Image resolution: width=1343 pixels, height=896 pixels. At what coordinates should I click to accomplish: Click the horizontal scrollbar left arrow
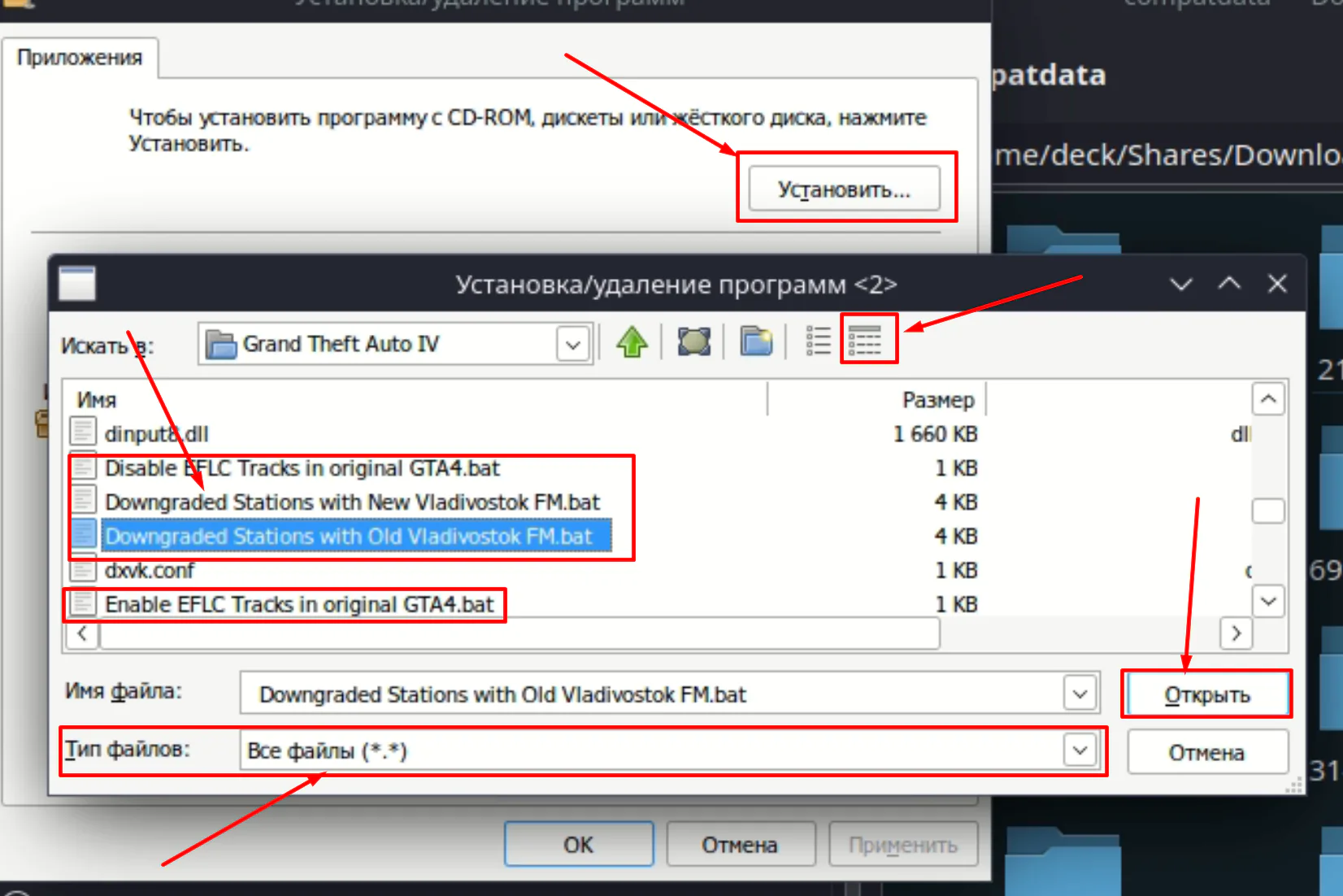82,633
